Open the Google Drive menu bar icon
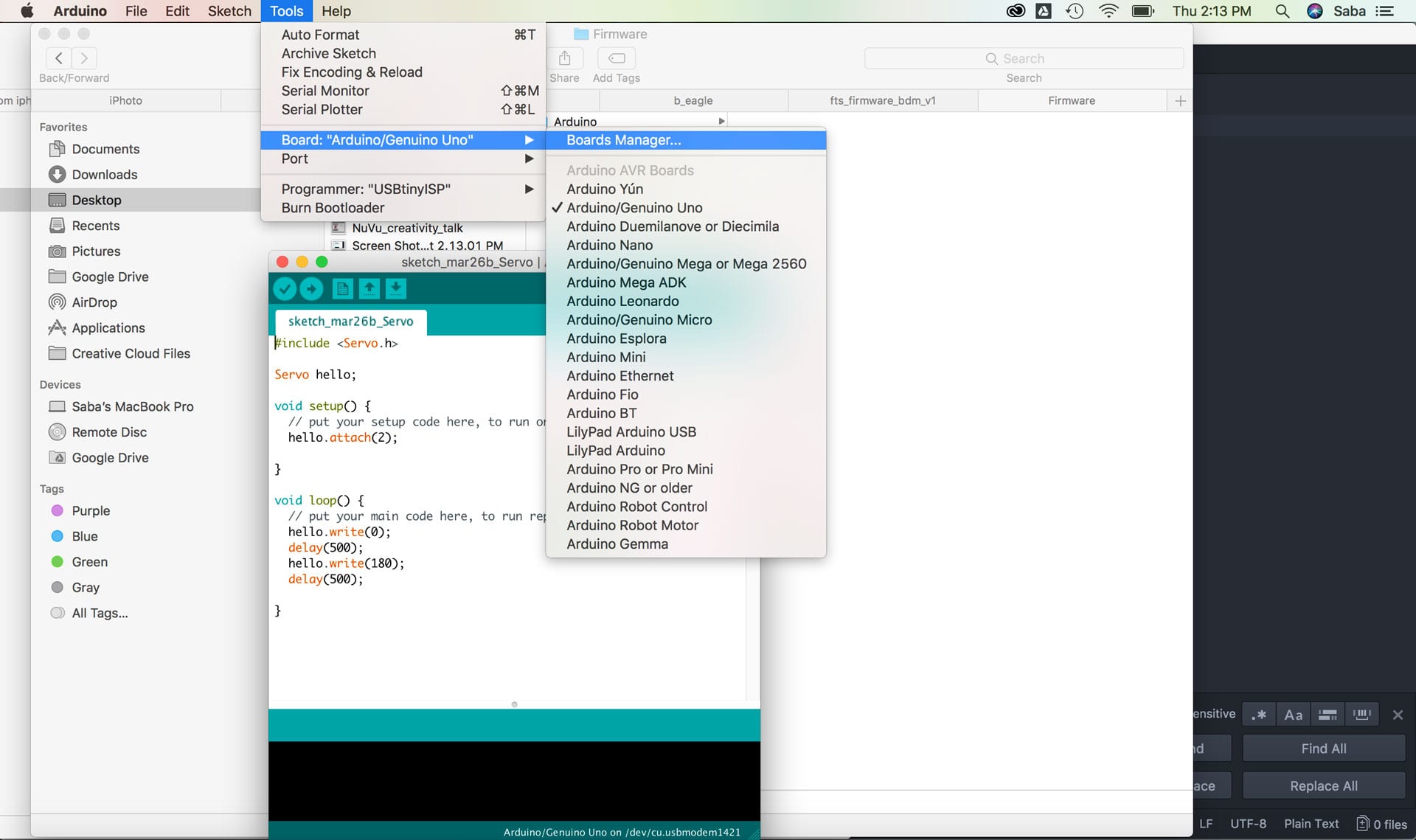The height and width of the screenshot is (840, 1416). [1044, 11]
